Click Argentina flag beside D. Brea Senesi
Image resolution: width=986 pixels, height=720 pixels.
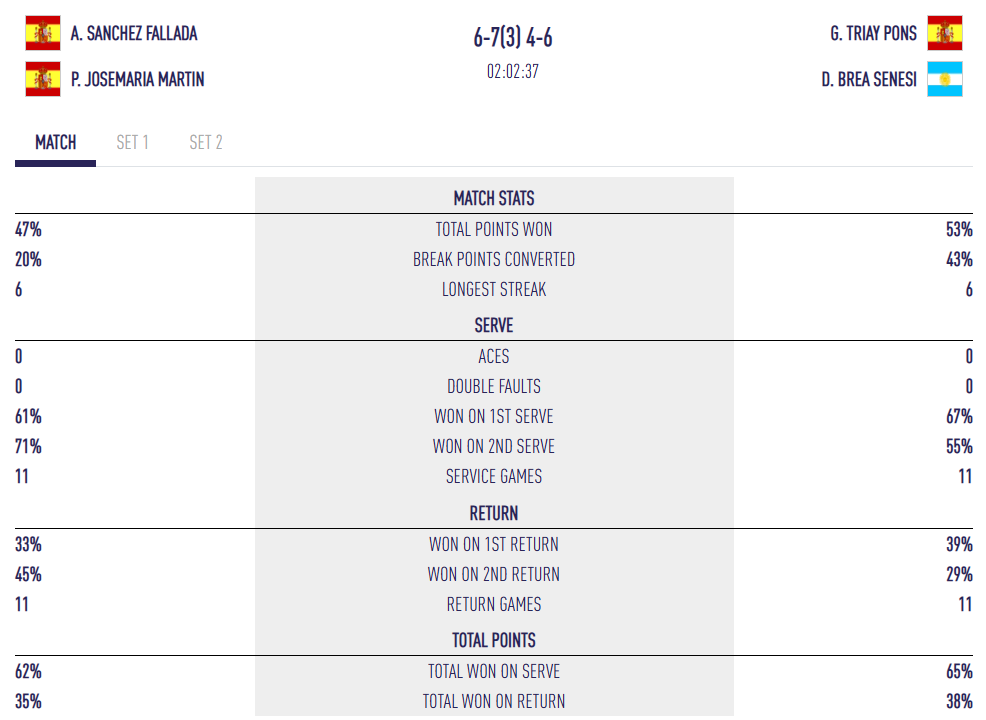(x=944, y=79)
